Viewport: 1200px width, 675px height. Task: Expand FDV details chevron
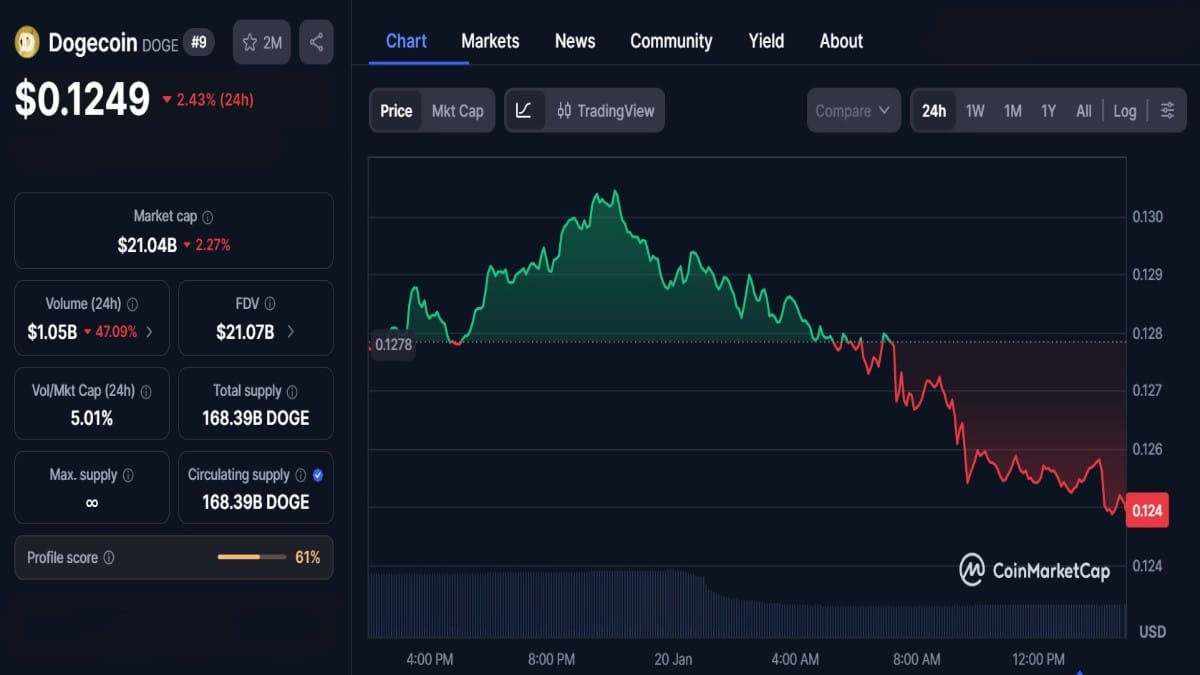[x=291, y=332]
